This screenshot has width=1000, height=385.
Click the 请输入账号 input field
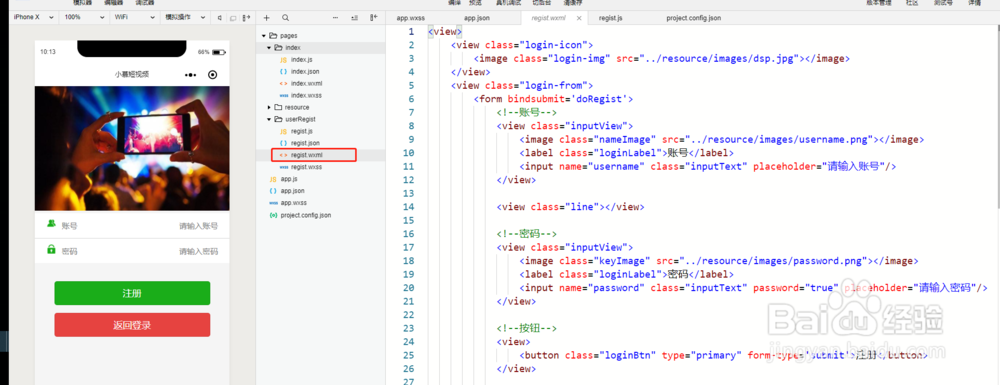(198, 226)
